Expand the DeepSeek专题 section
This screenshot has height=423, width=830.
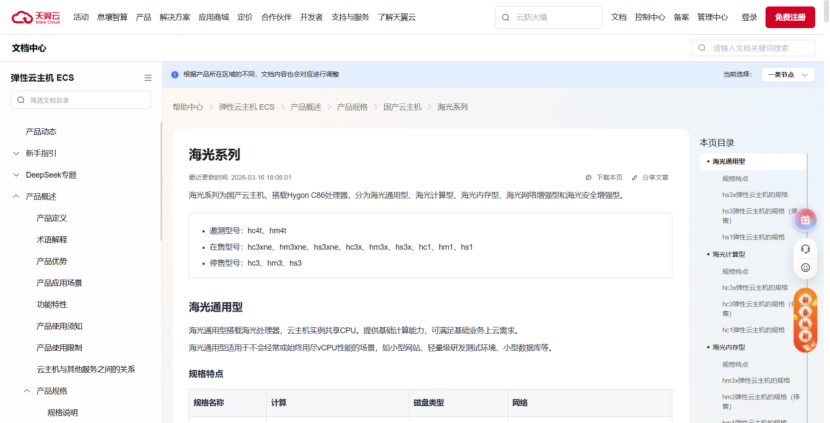coord(16,175)
